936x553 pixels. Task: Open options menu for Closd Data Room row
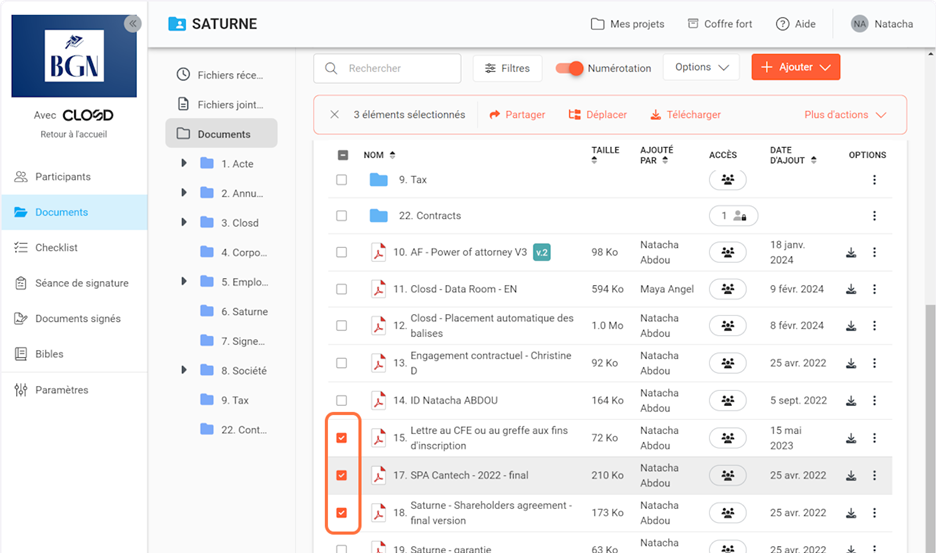(x=874, y=290)
